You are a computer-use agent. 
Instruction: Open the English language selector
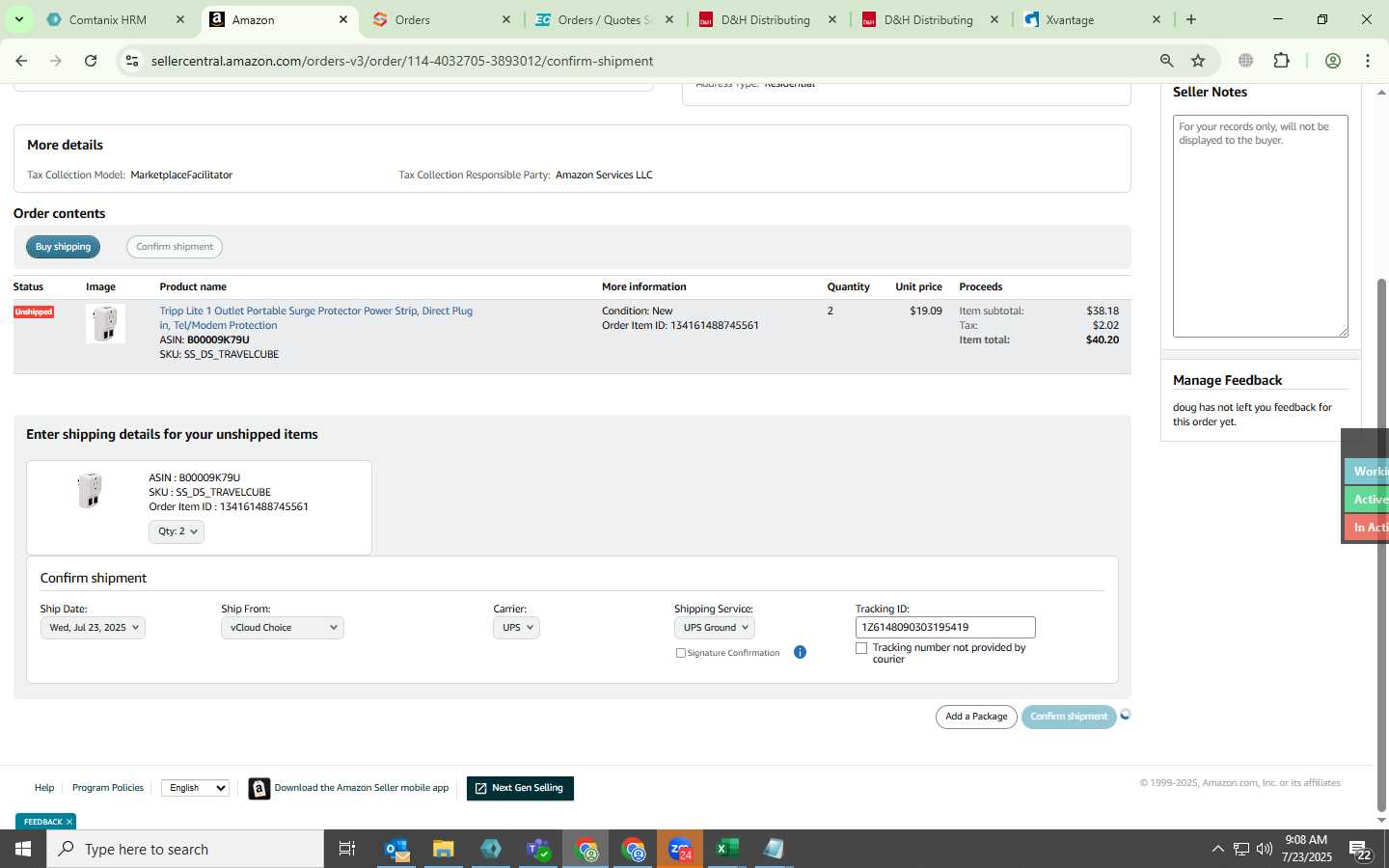click(196, 788)
